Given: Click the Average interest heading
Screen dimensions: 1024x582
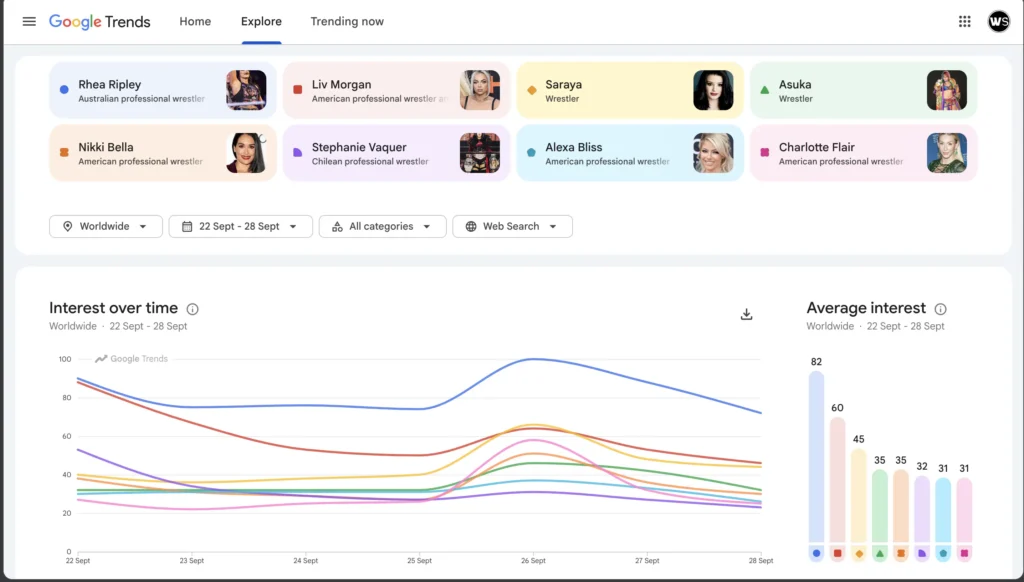Looking at the screenshot, I should pos(866,308).
